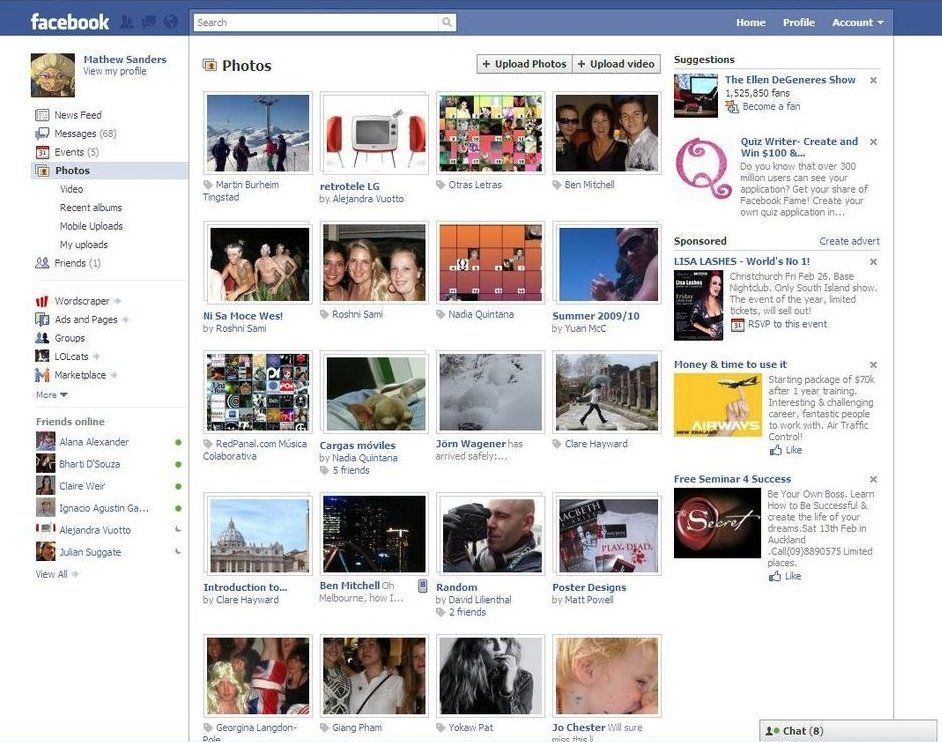Click the search magnifier icon
Viewport: 942px width, 742px height.
click(x=447, y=22)
